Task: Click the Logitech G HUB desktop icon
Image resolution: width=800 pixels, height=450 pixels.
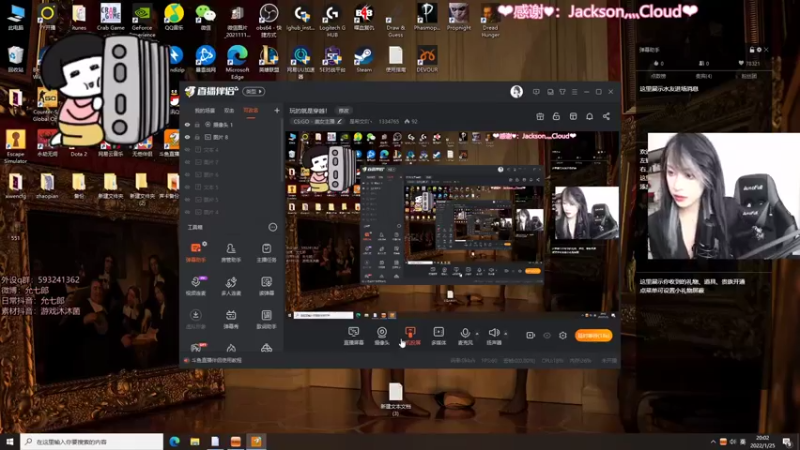Action: [x=332, y=20]
